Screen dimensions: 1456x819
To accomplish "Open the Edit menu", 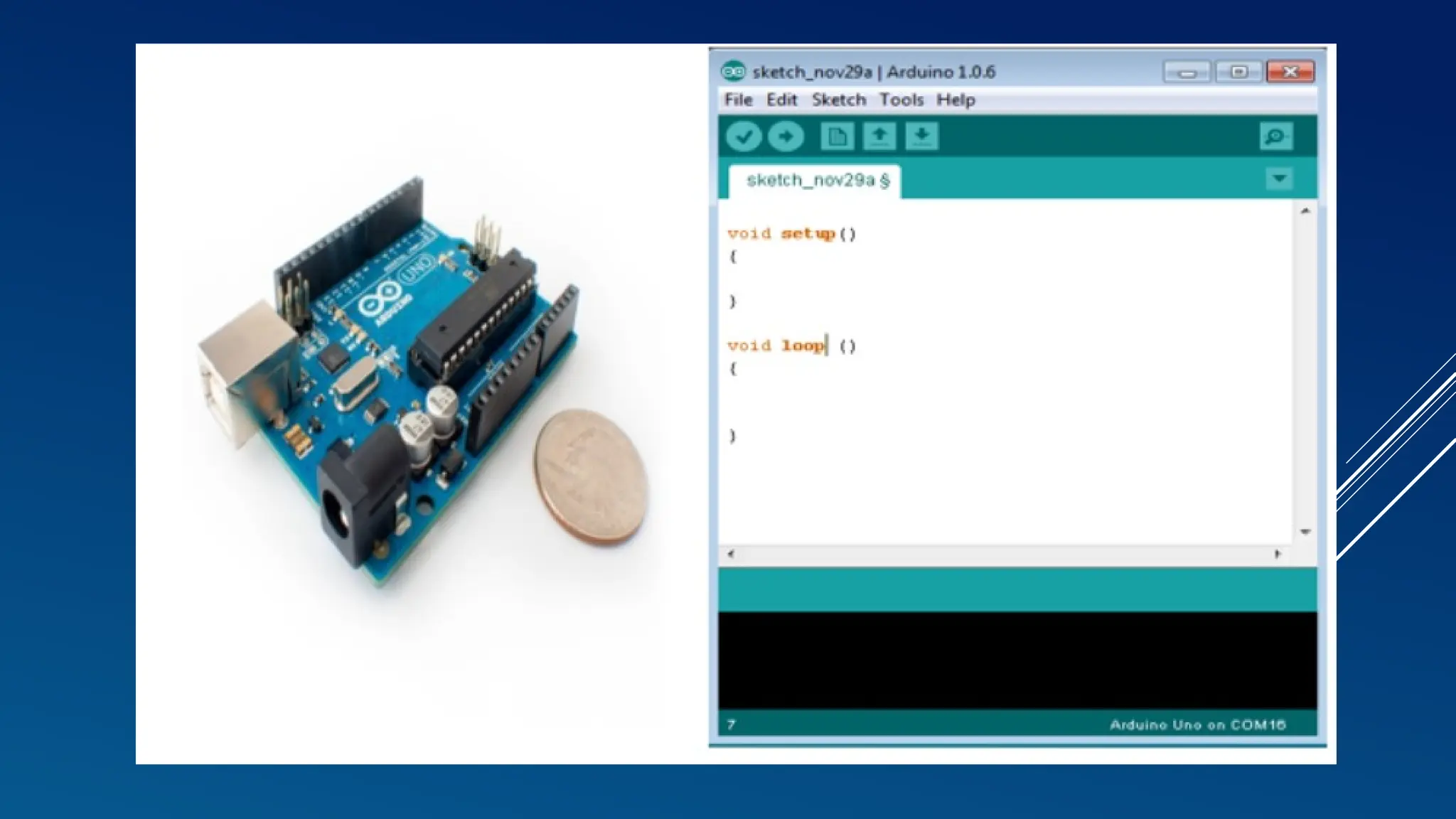I will (x=781, y=100).
